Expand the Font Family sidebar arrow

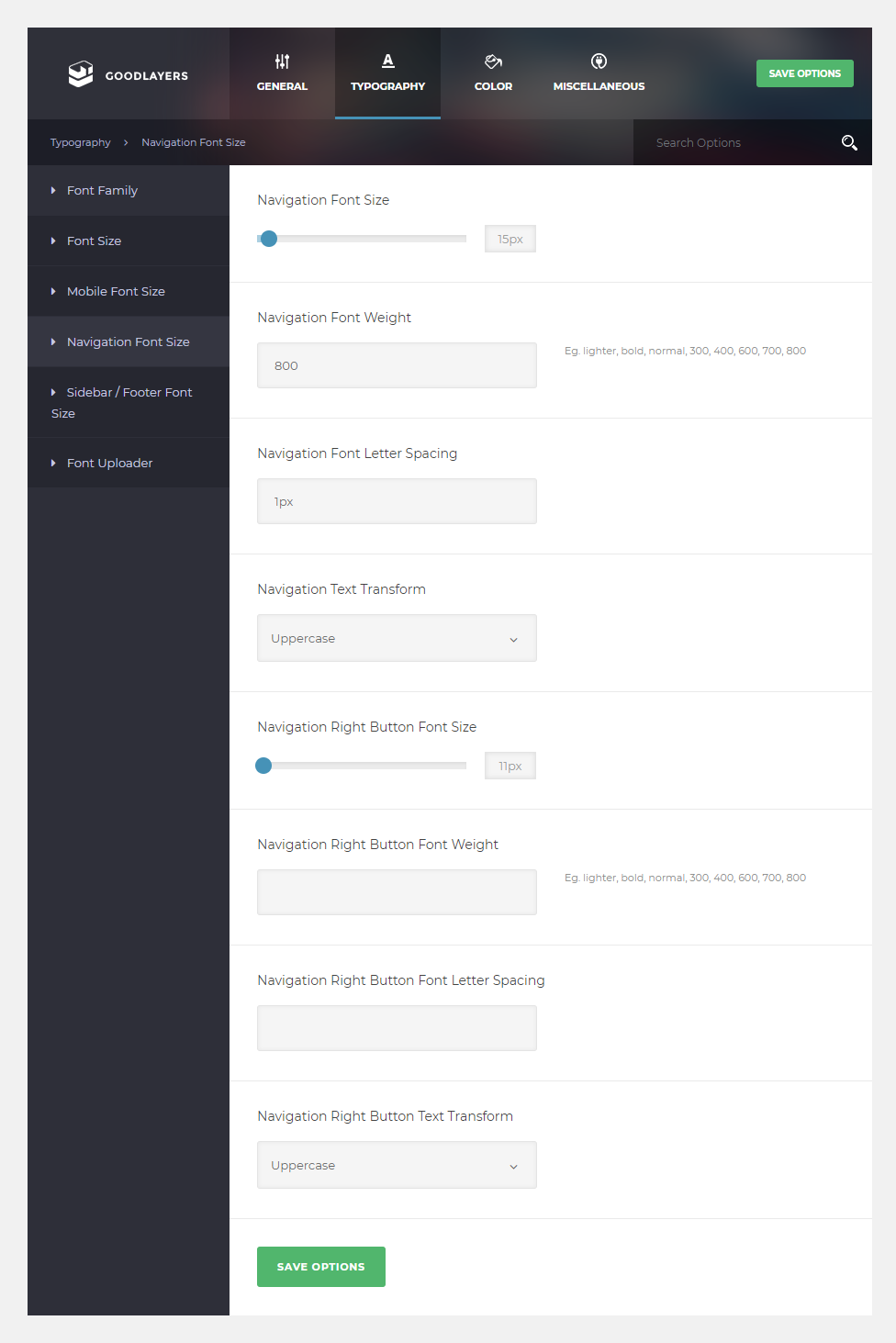(x=53, y=191)
